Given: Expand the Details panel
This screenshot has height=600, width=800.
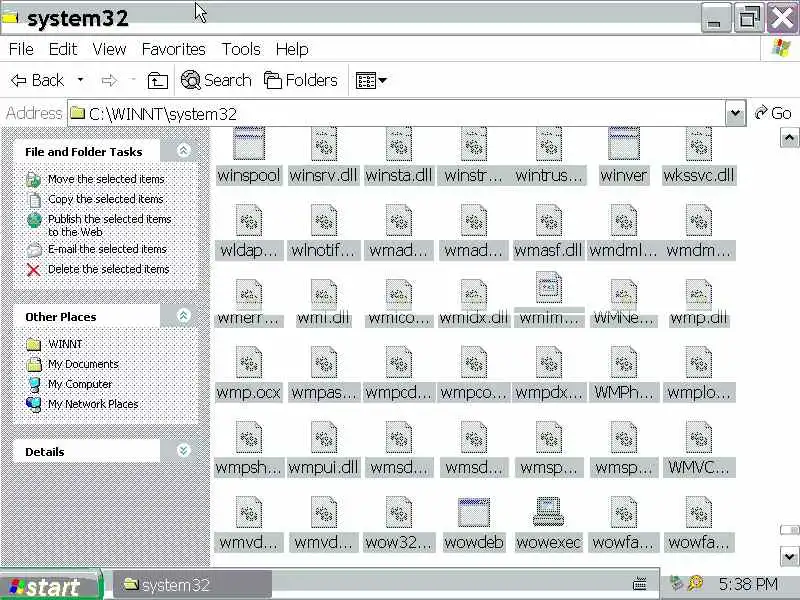Looking at the screenshot, I should pos(183,451).
